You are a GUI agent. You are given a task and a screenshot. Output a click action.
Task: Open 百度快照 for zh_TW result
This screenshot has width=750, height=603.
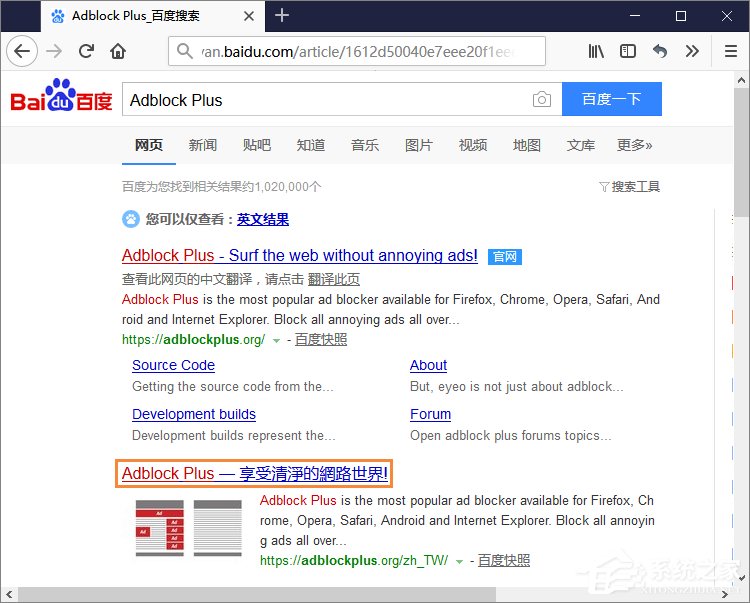point(504,560)
